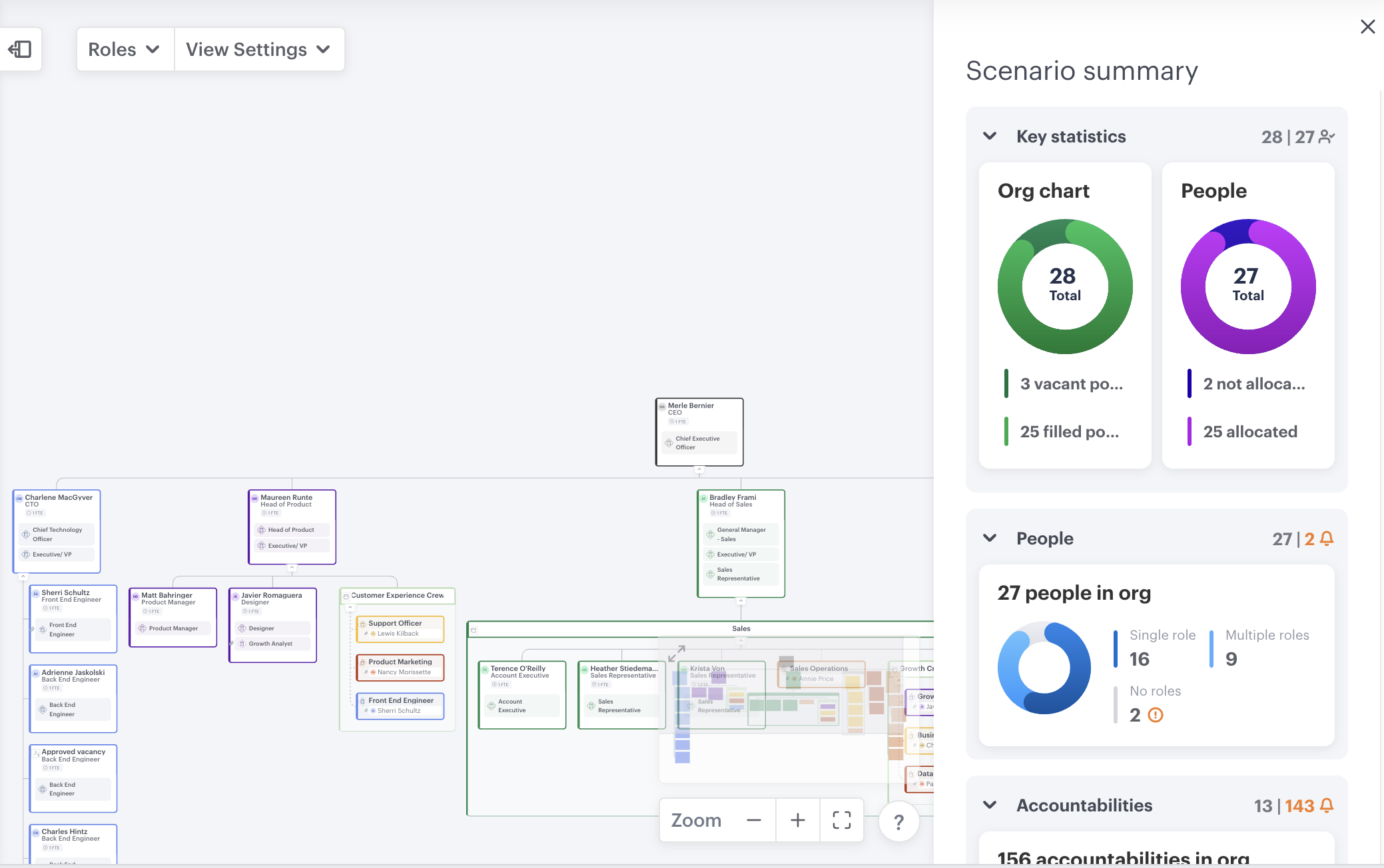The image size is (1384, 868).
Task: Open the Roles dropdown
Action: 124,49
